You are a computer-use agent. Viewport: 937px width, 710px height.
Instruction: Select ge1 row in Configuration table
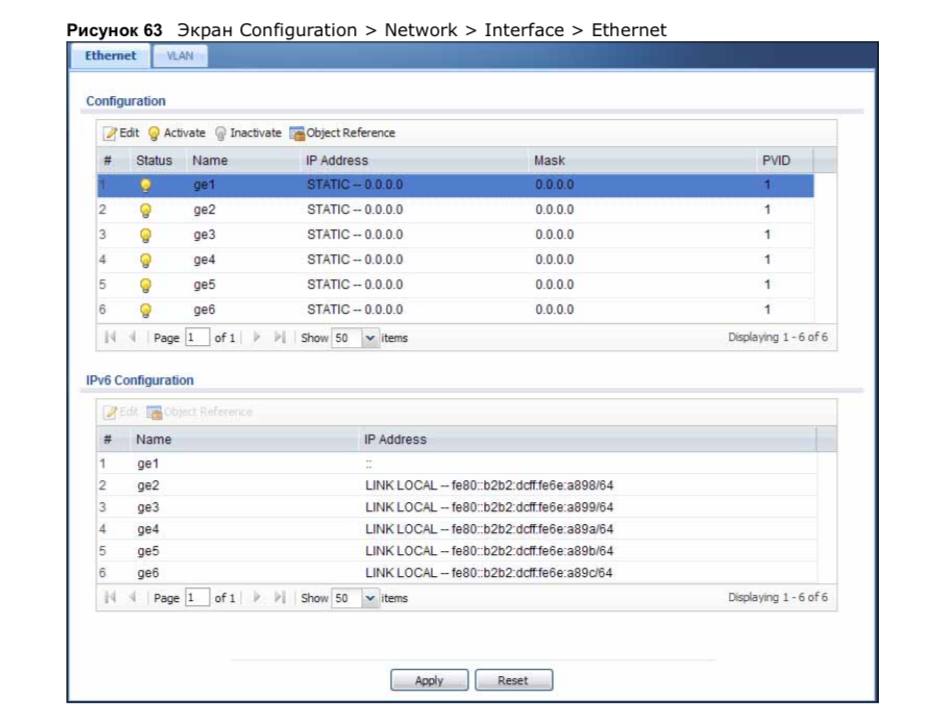pos(455,185)
